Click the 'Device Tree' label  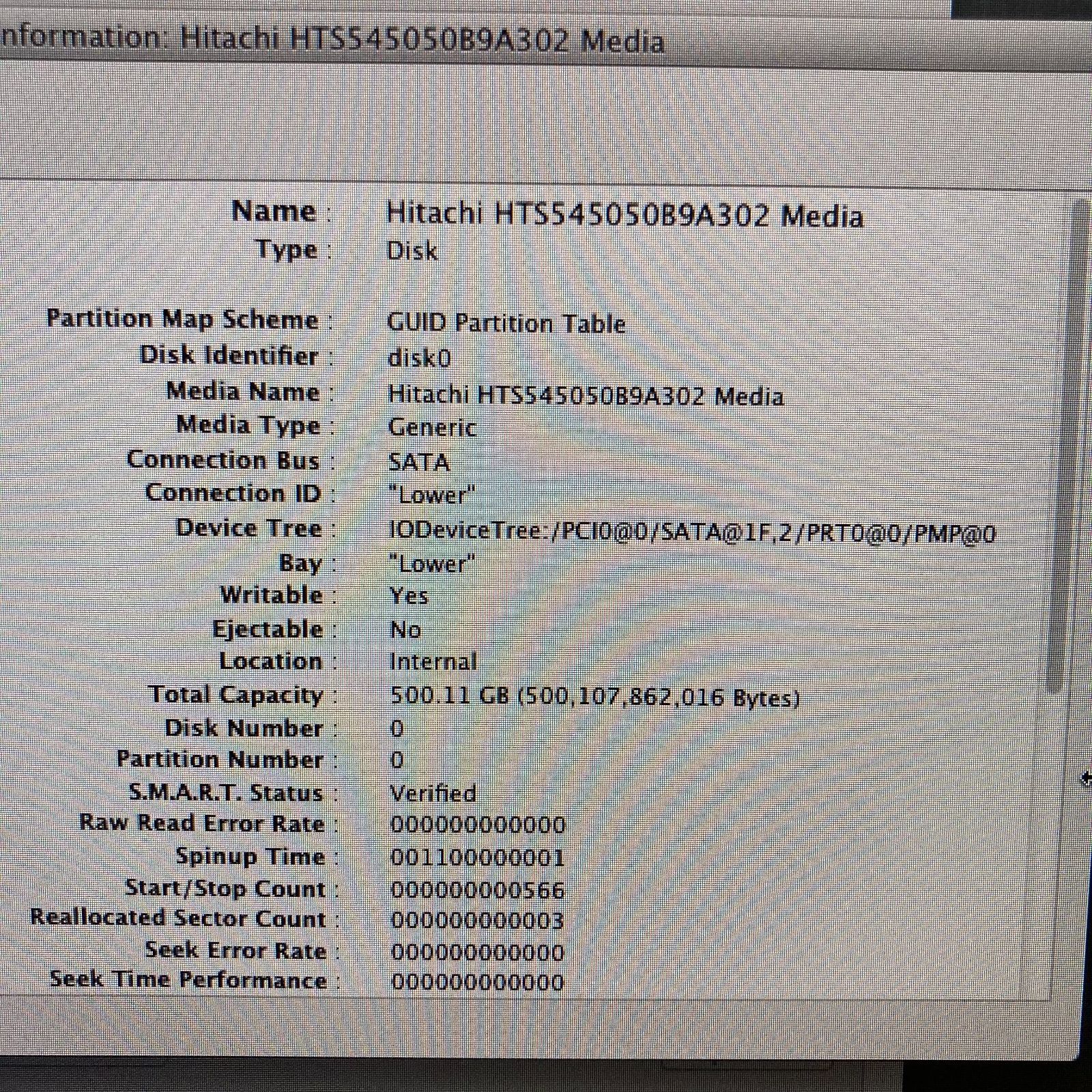coord(248,528)
